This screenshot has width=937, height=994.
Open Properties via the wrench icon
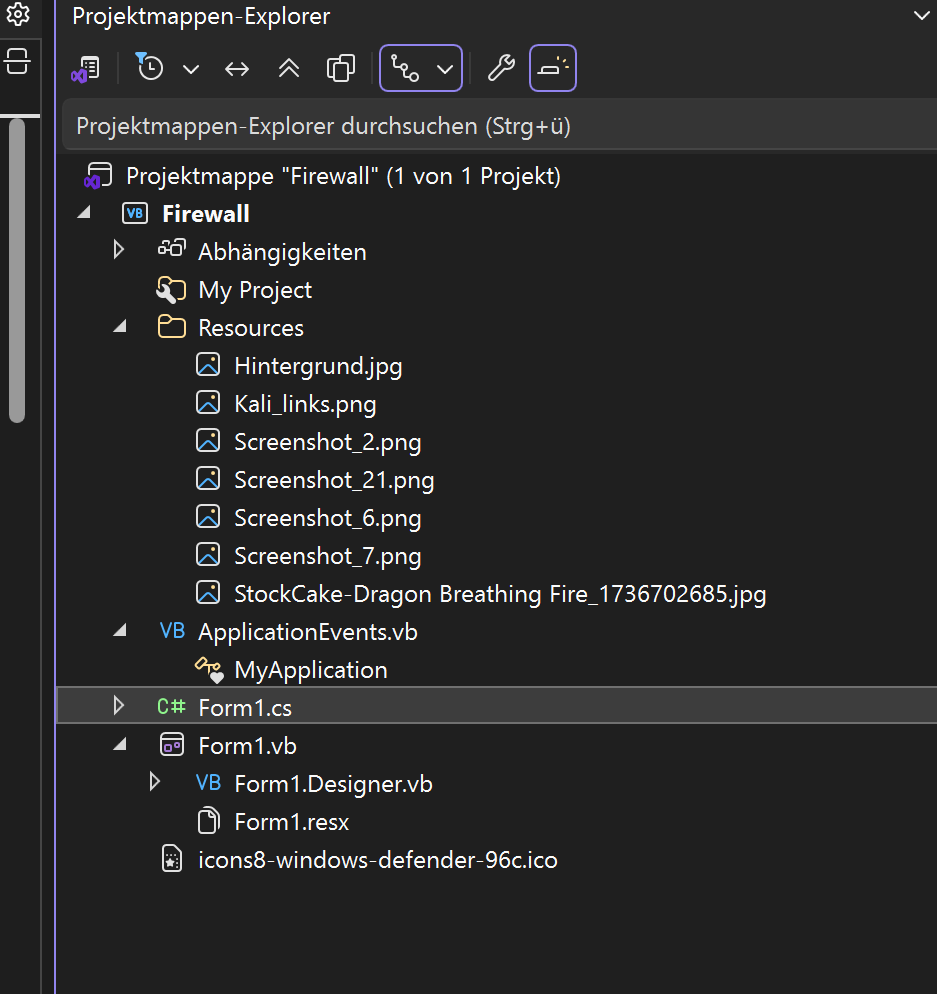click(501, 68)
